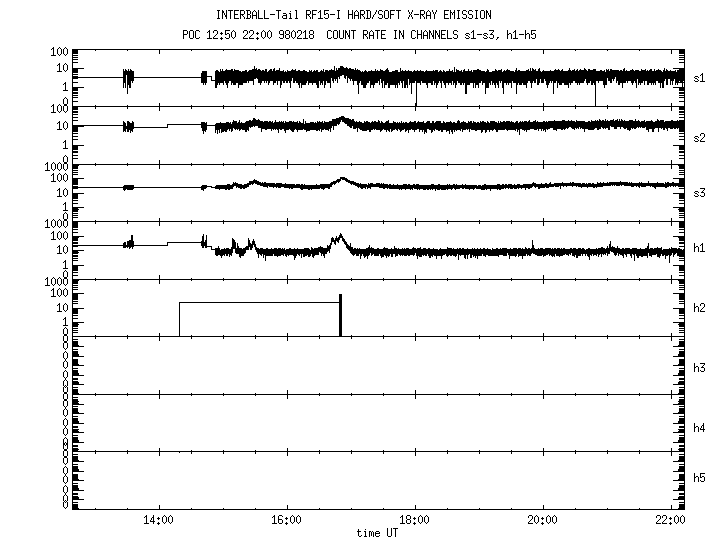
Task: Select the 20:00 time axis label
Action: (x=543, y=521)
